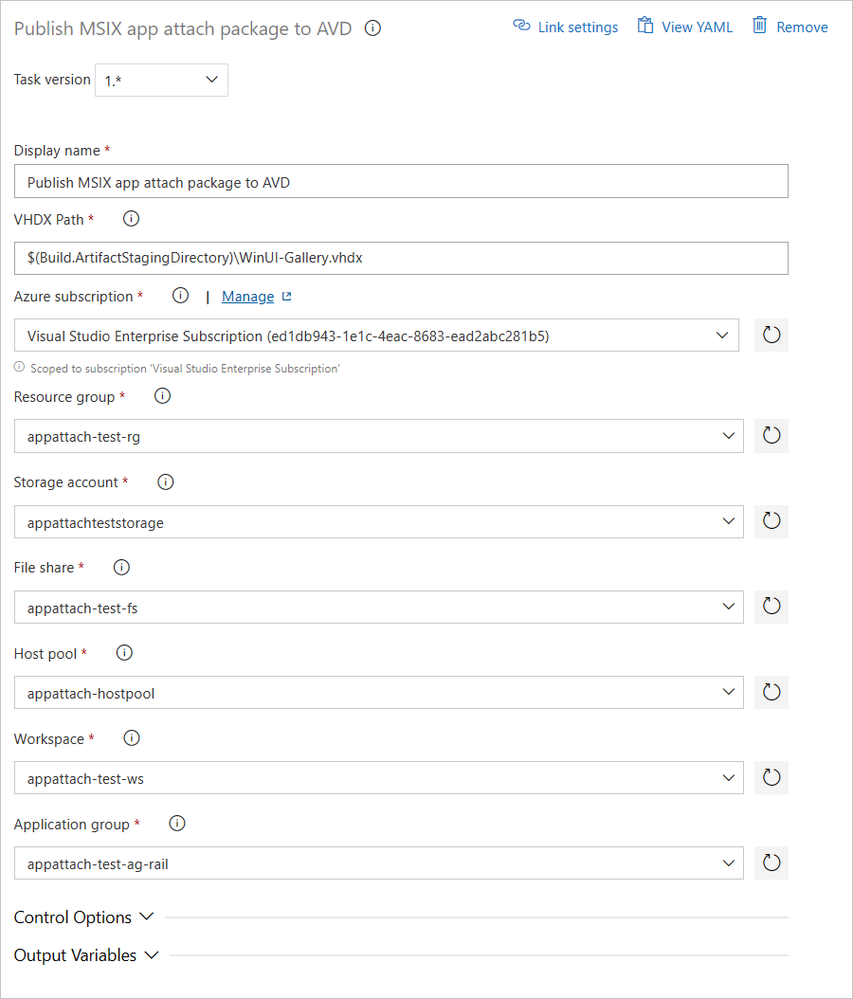853x999 pixels.
Task: Refresh the Resource group list
Action: [x=771, y=436]
